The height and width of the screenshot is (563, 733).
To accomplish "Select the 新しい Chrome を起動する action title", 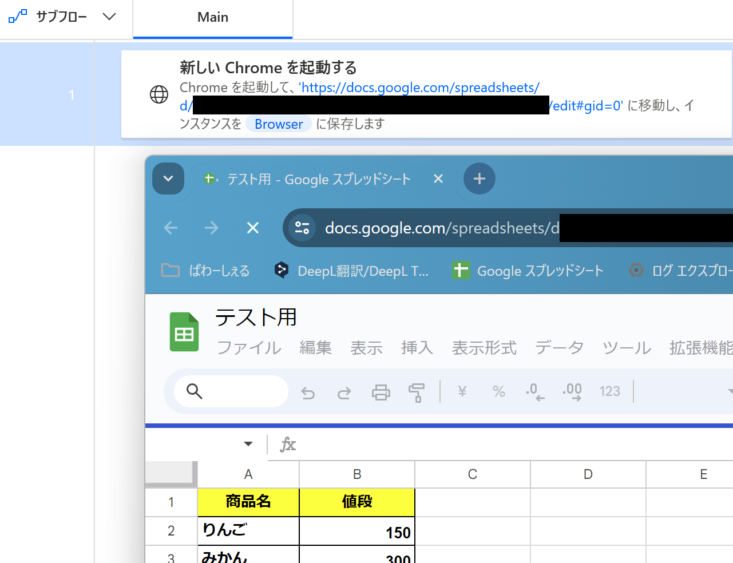I will pyautogui.click(x=268, y=68).
